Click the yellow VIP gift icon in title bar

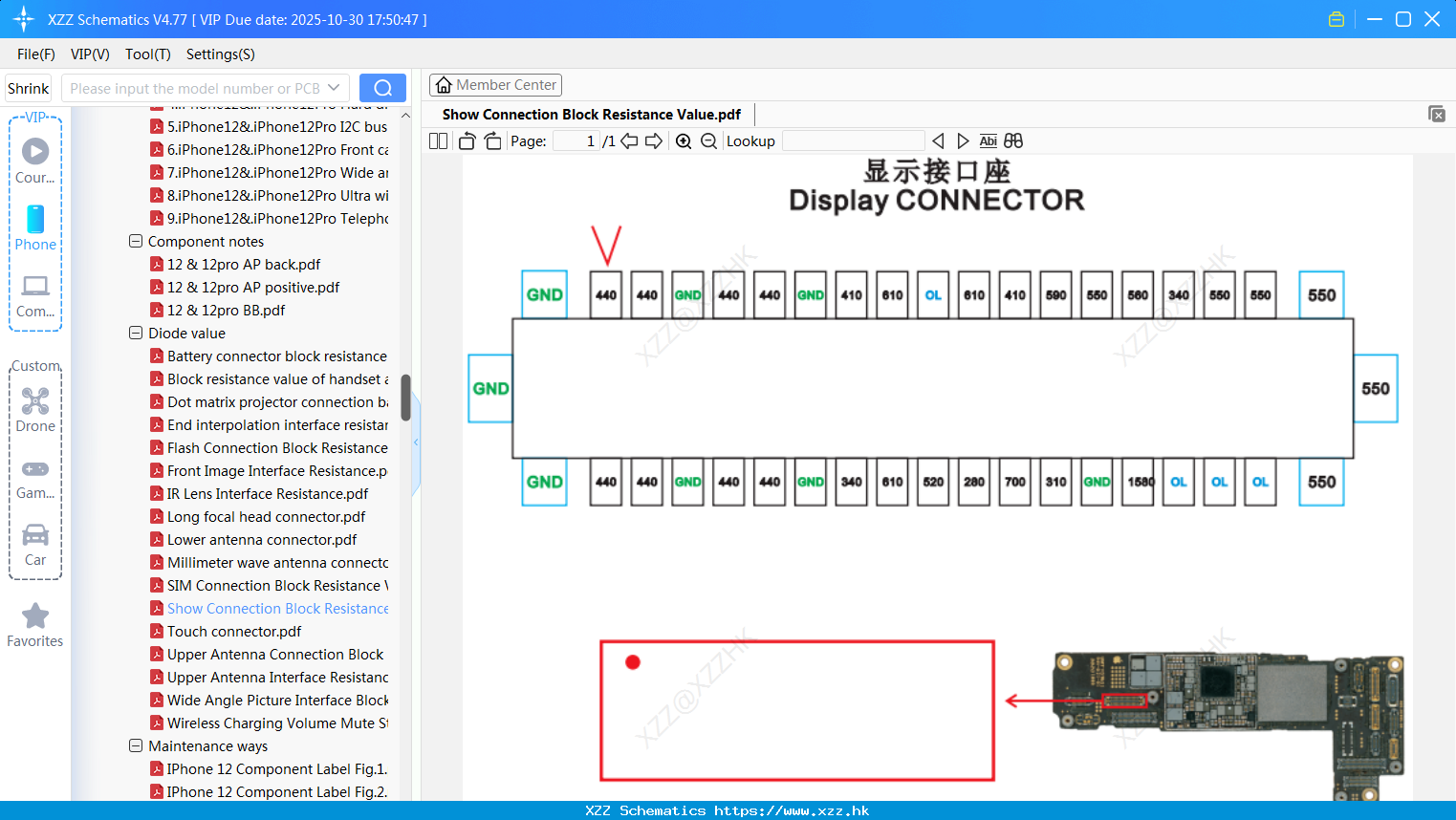point(1336,19)
